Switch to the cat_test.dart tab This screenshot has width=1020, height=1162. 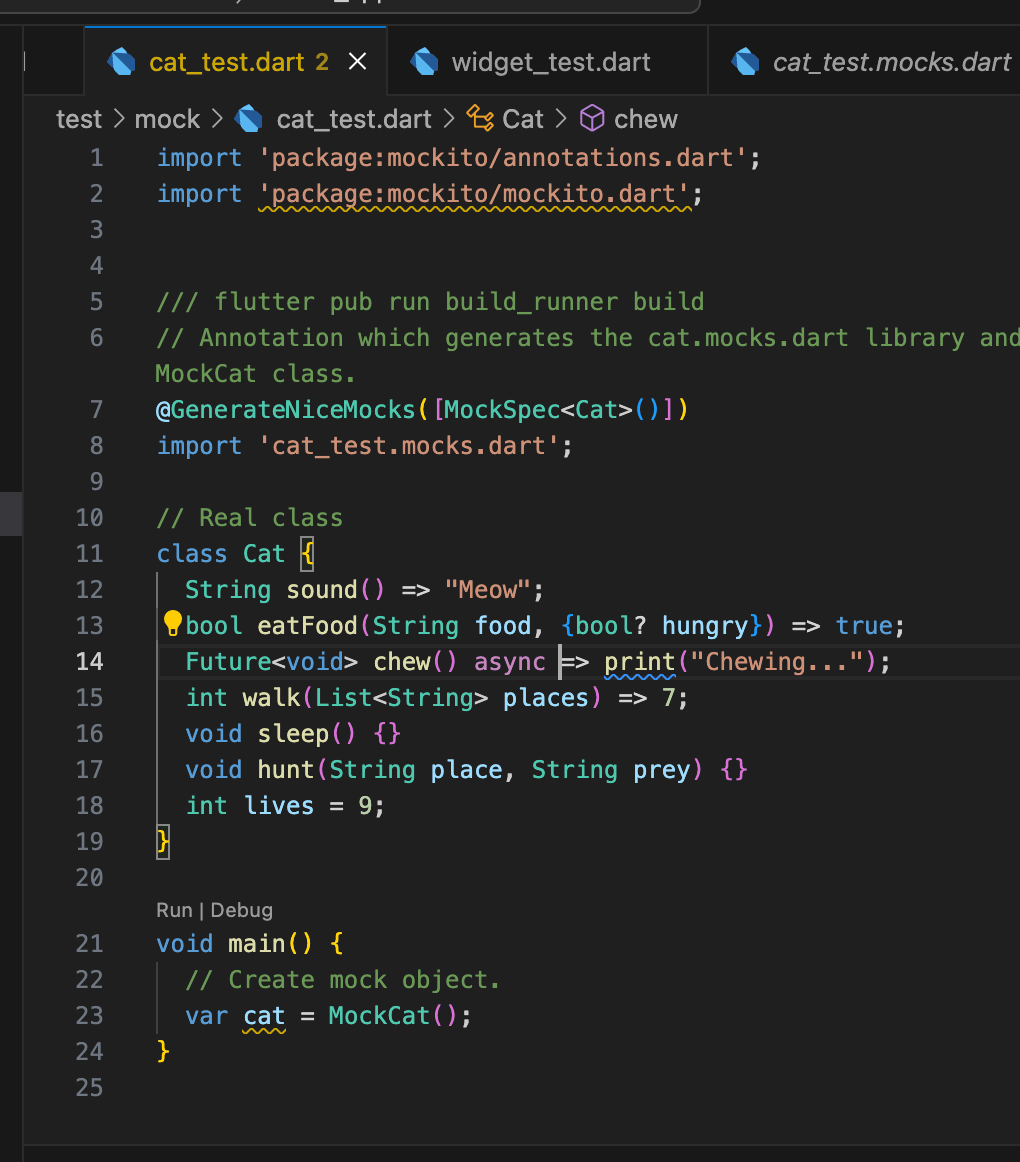236,62
